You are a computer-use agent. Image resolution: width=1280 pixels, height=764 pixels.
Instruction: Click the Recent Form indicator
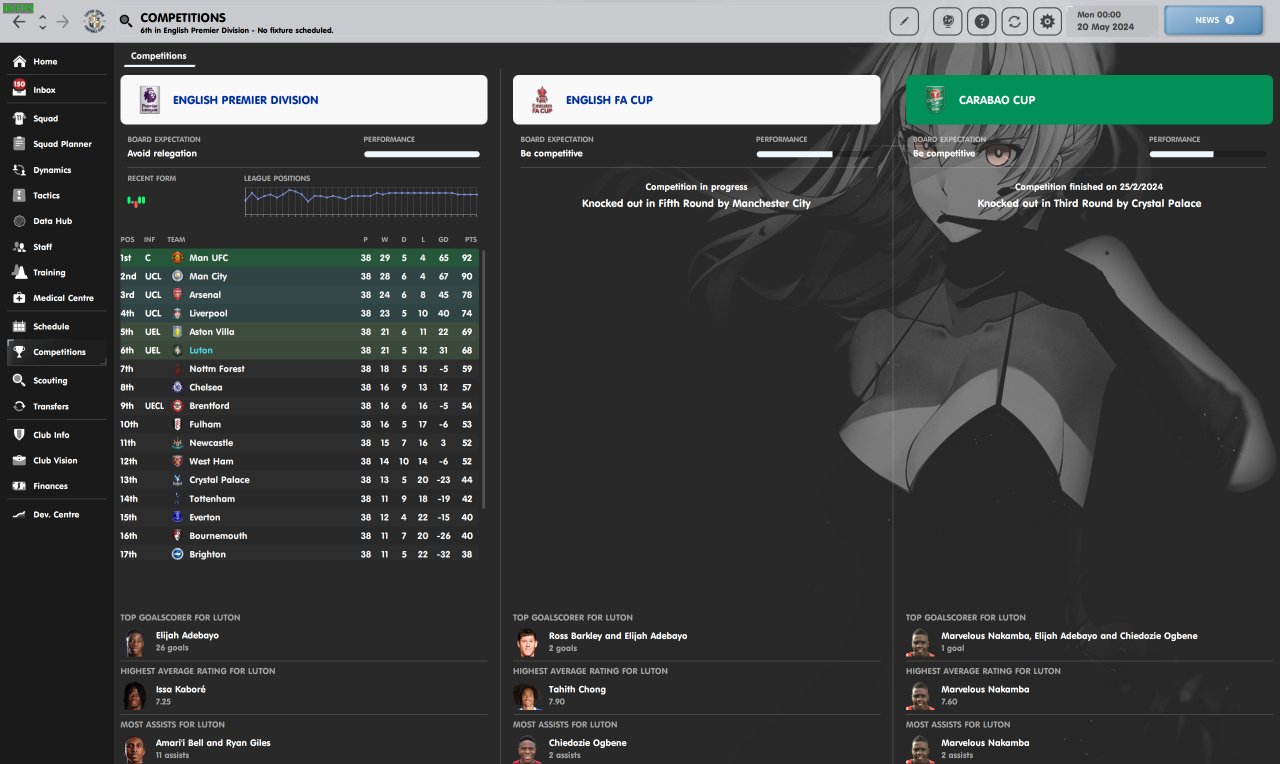pos(136,201)
